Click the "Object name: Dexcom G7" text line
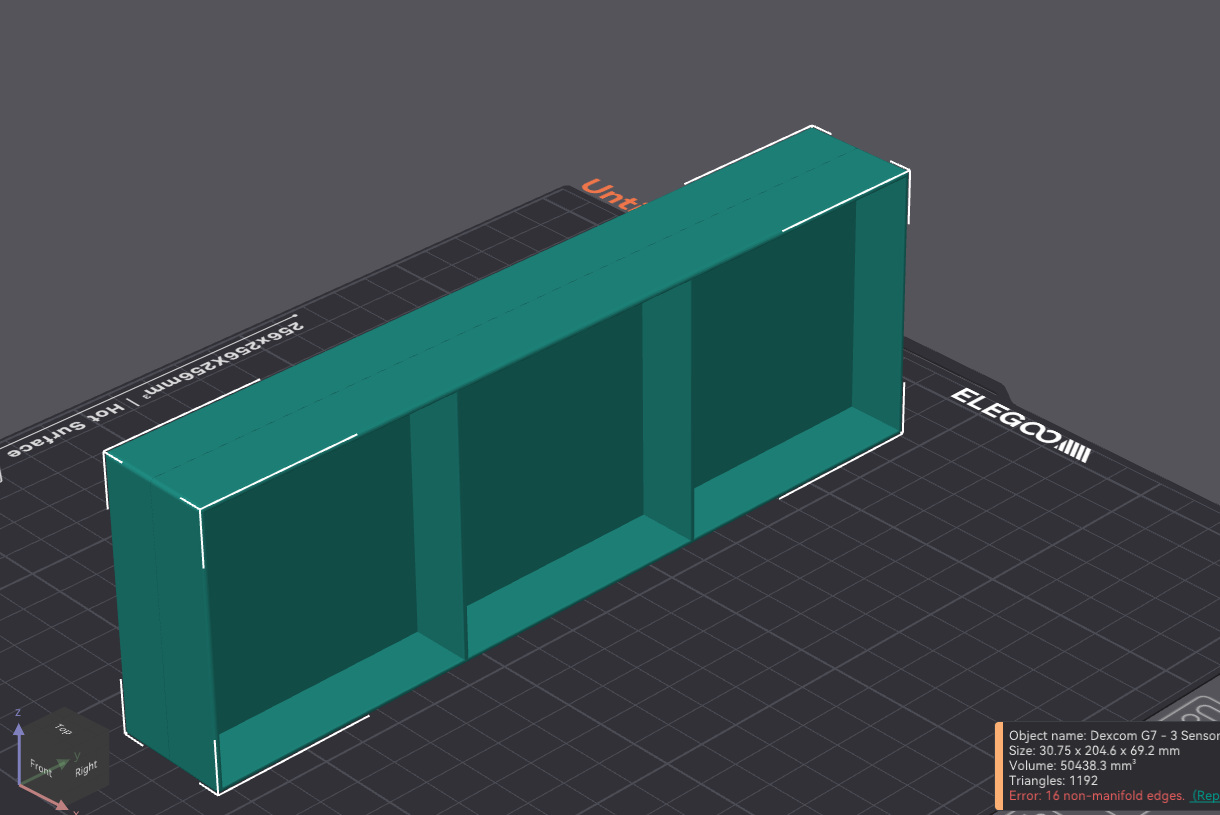 pos(1114,735)
